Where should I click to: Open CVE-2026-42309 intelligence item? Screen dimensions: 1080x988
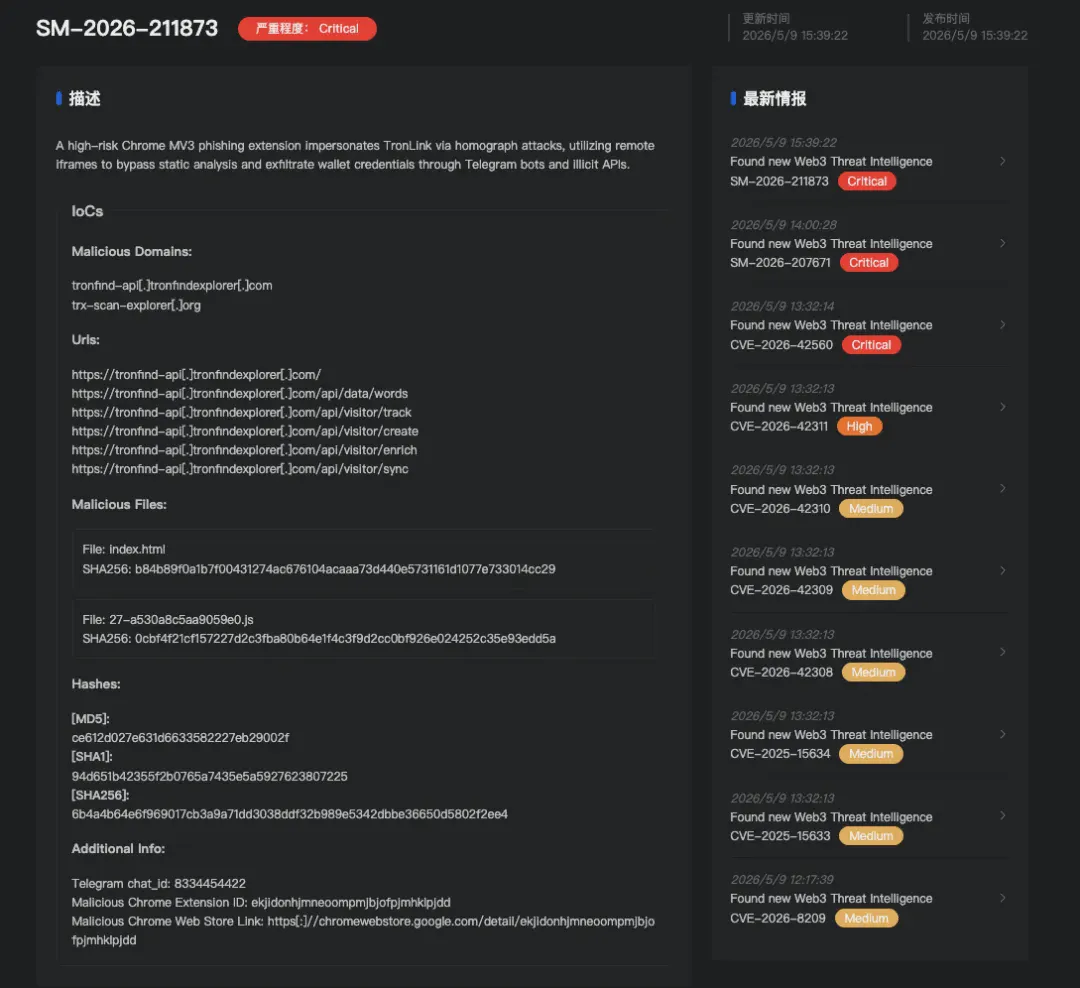pyautogui.click(x=869, y=571)
